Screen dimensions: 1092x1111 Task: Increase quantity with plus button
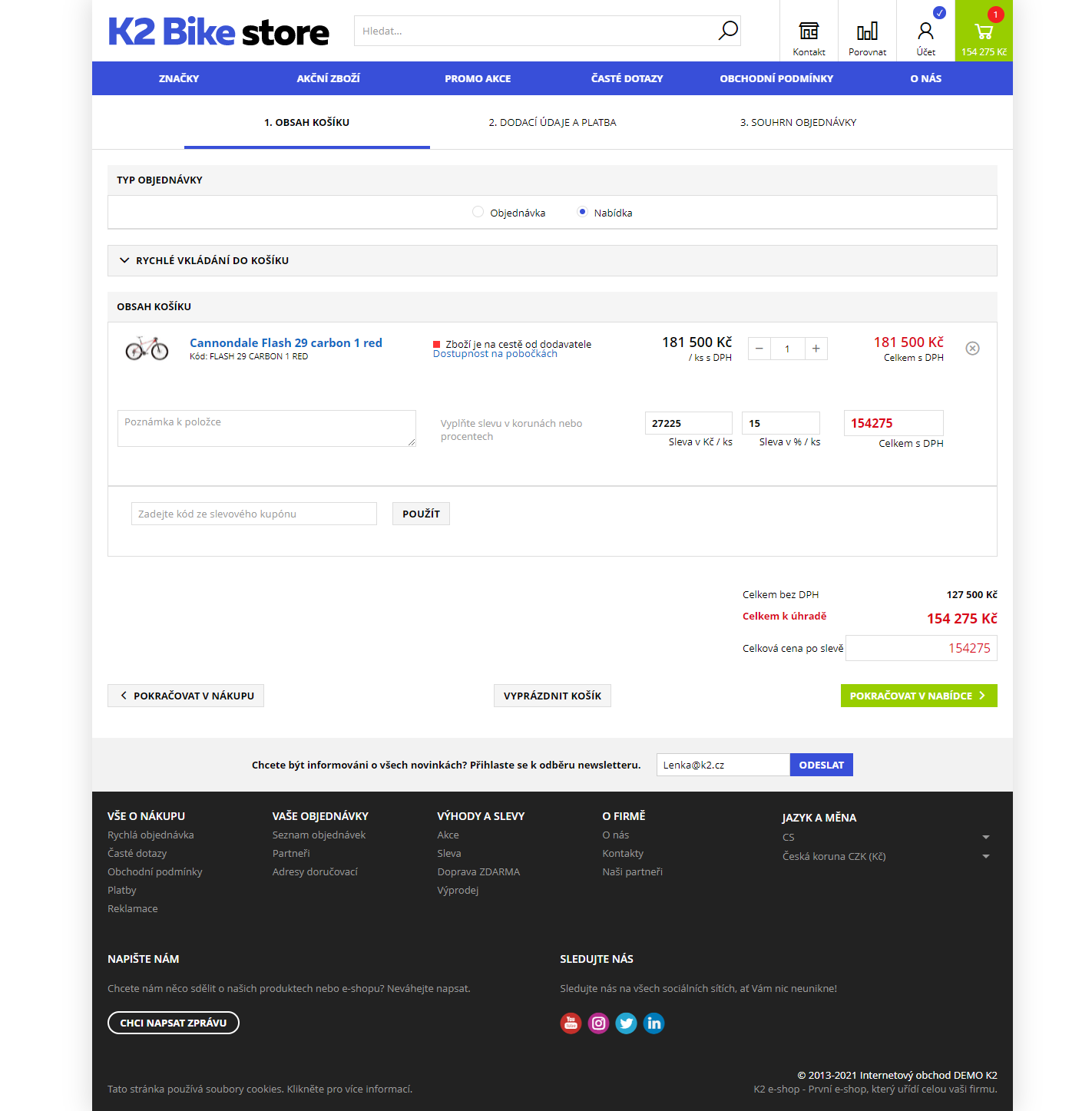pyautogui.click(x=816, y=349)
